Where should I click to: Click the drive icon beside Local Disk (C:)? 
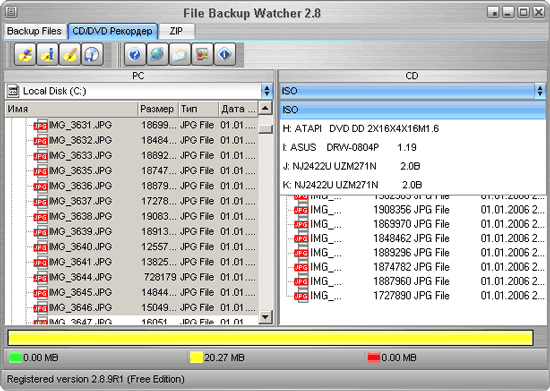[x=13, y=91]
